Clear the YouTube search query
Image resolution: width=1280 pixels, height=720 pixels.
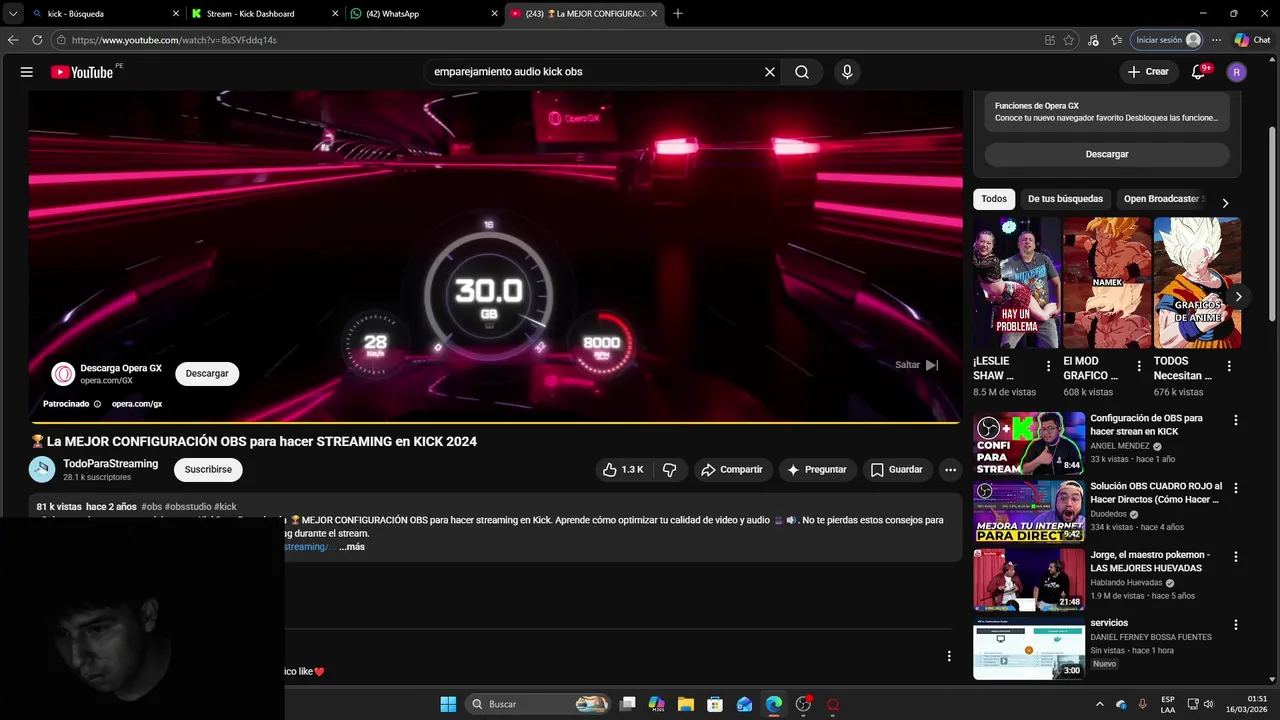[770, 72]
